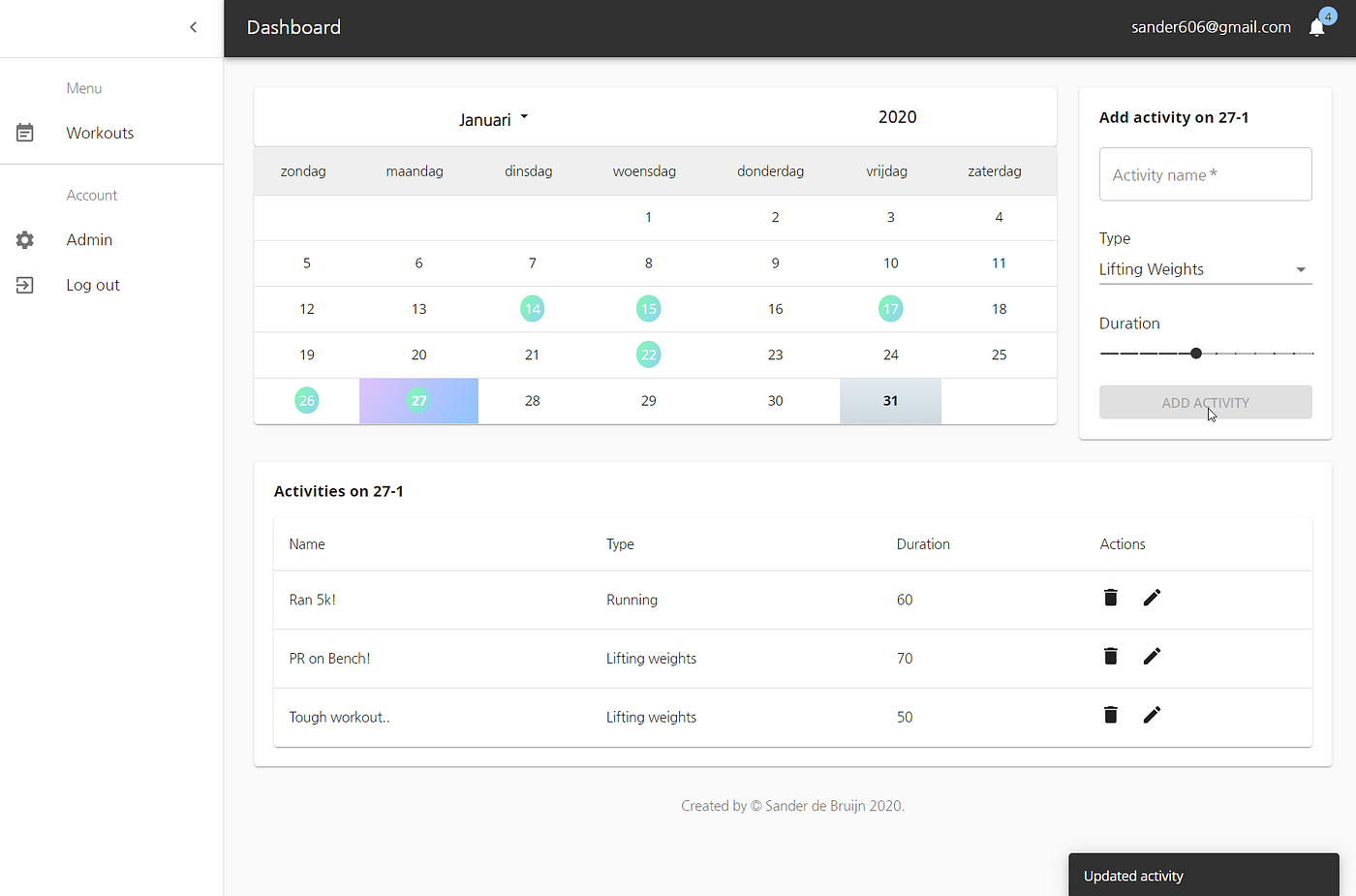Edit the 'Ran 5k!' activity via pencil icon
This screenshot has width=1356, height=896.
1152,598
